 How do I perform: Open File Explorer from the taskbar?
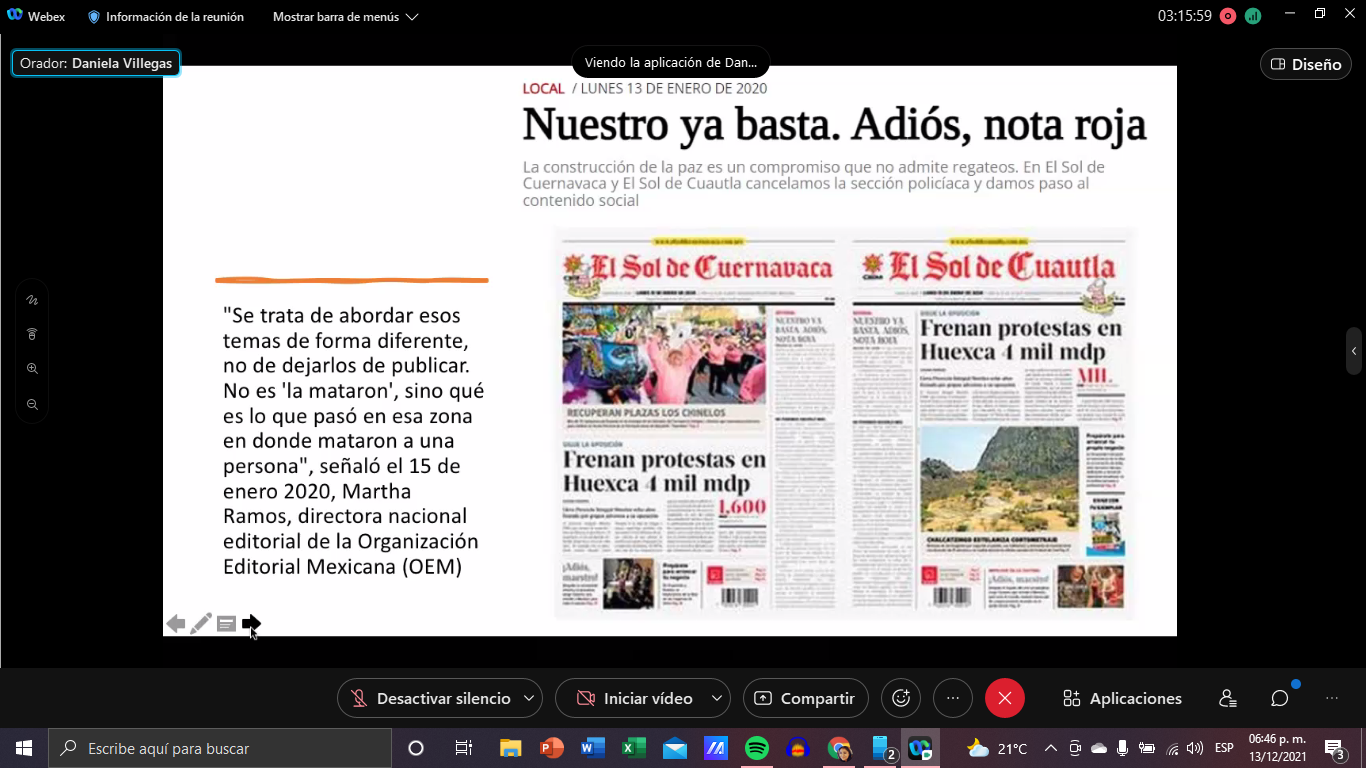(511, 748)
